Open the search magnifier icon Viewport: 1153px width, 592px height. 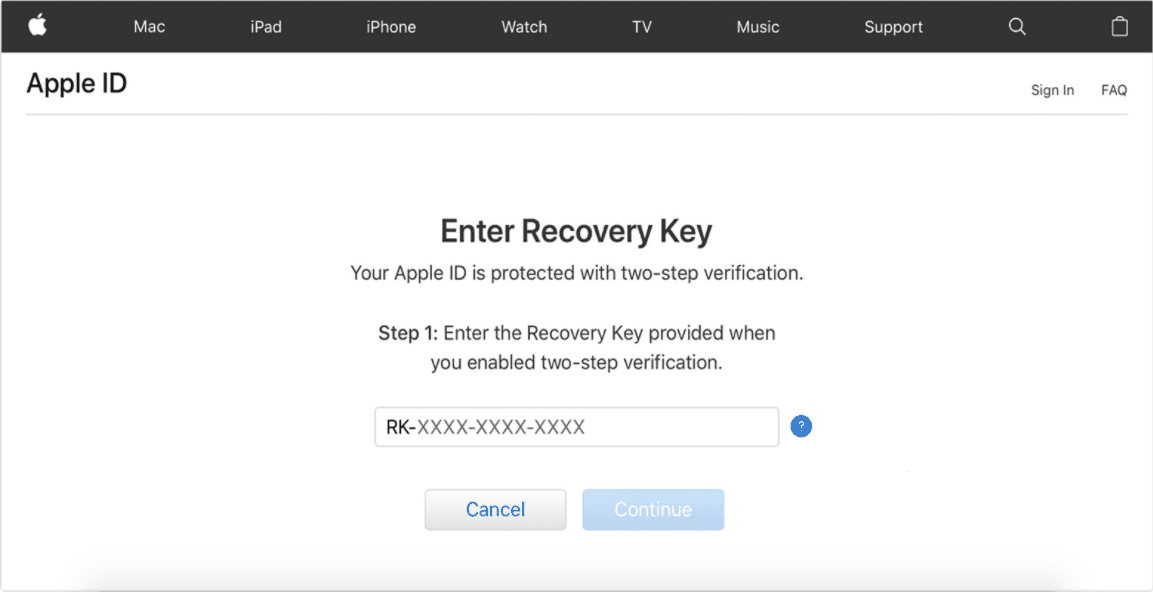point(1017,26)
